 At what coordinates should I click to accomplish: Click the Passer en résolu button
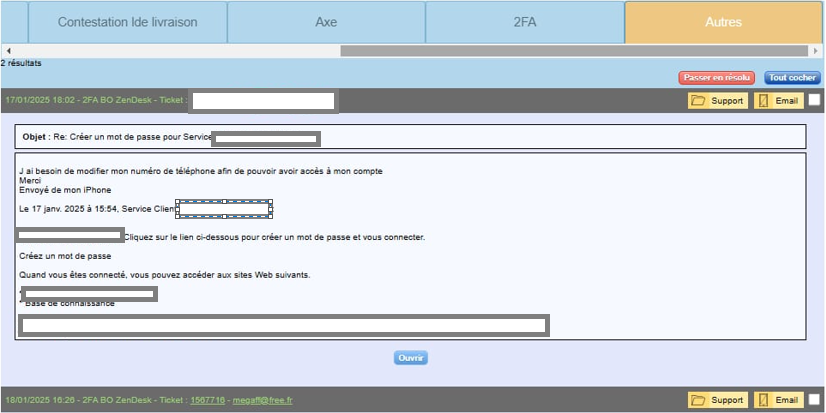(x=716, y=77)
